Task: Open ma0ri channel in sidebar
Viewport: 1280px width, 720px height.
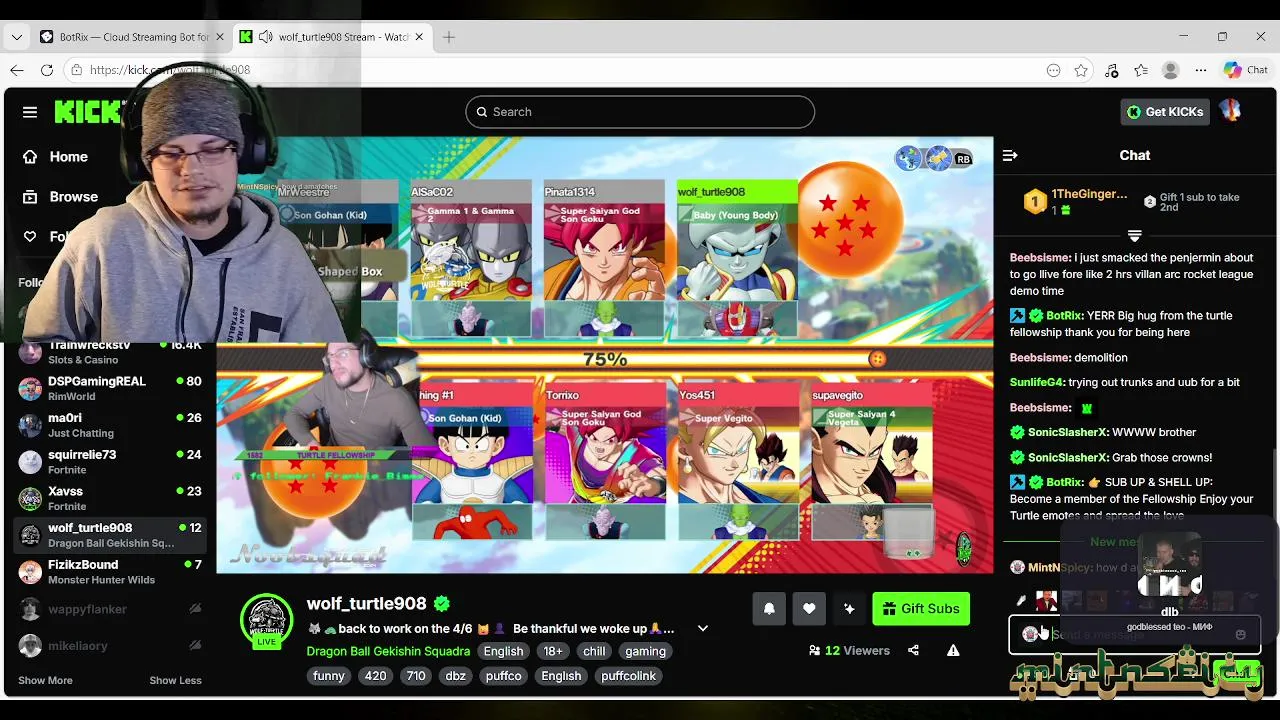Action: (112, 425)
